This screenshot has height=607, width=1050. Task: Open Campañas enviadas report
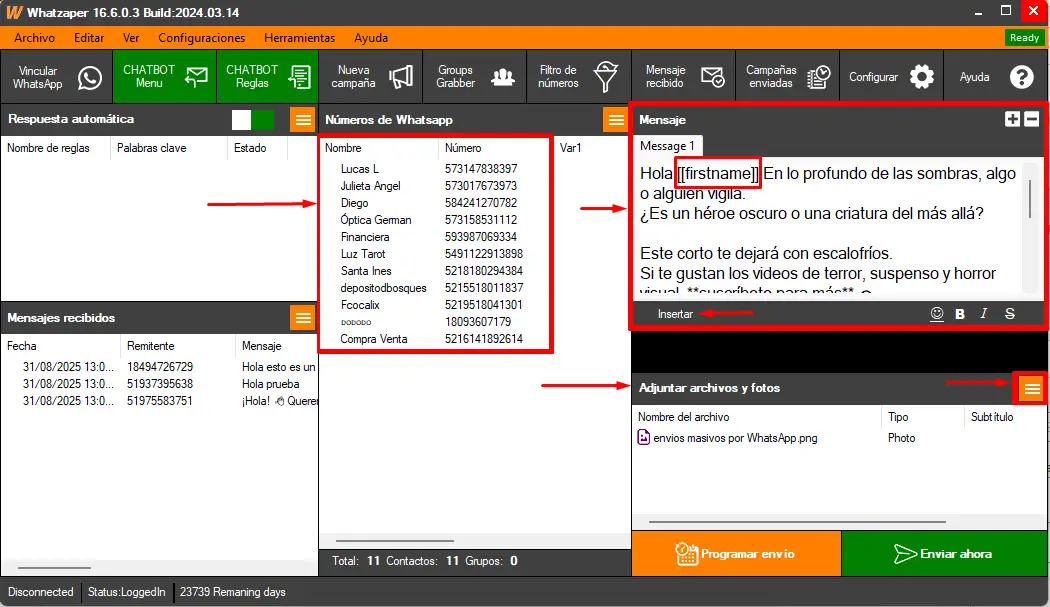787,77
